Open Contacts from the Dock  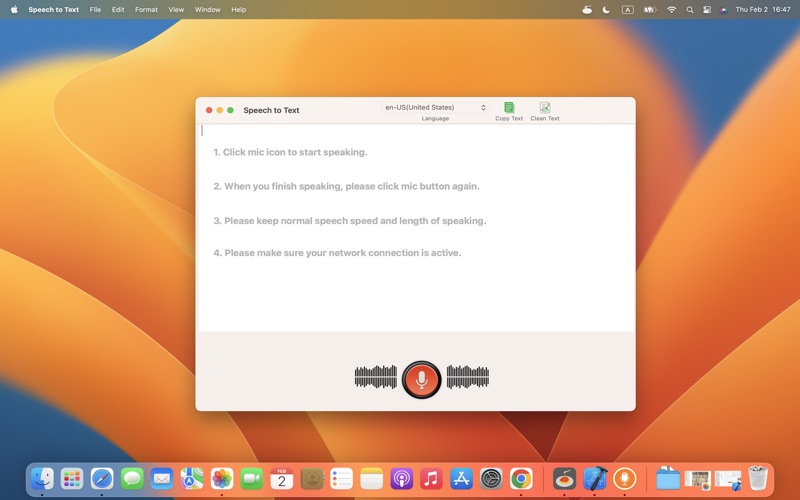(x=312, y=479)
